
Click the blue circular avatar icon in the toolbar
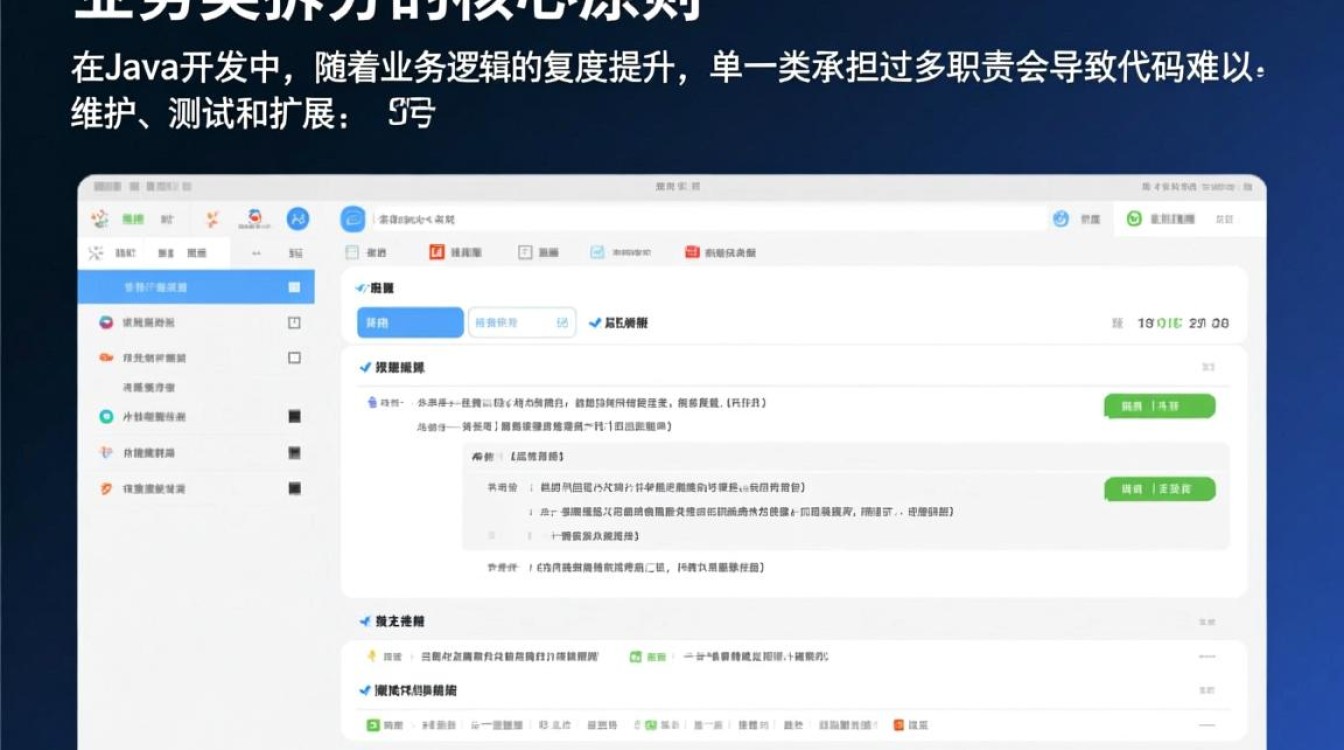coord(297,220)
